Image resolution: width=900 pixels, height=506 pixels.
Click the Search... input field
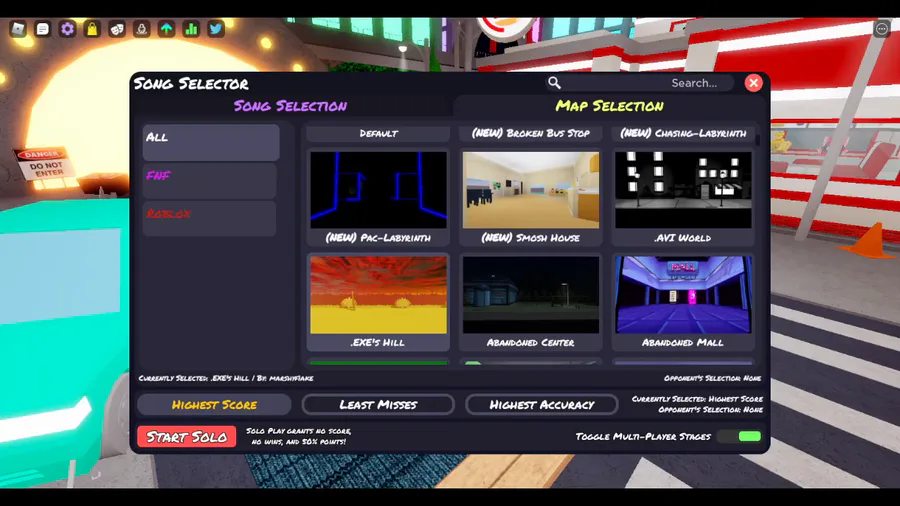click(x=649, y=83)
